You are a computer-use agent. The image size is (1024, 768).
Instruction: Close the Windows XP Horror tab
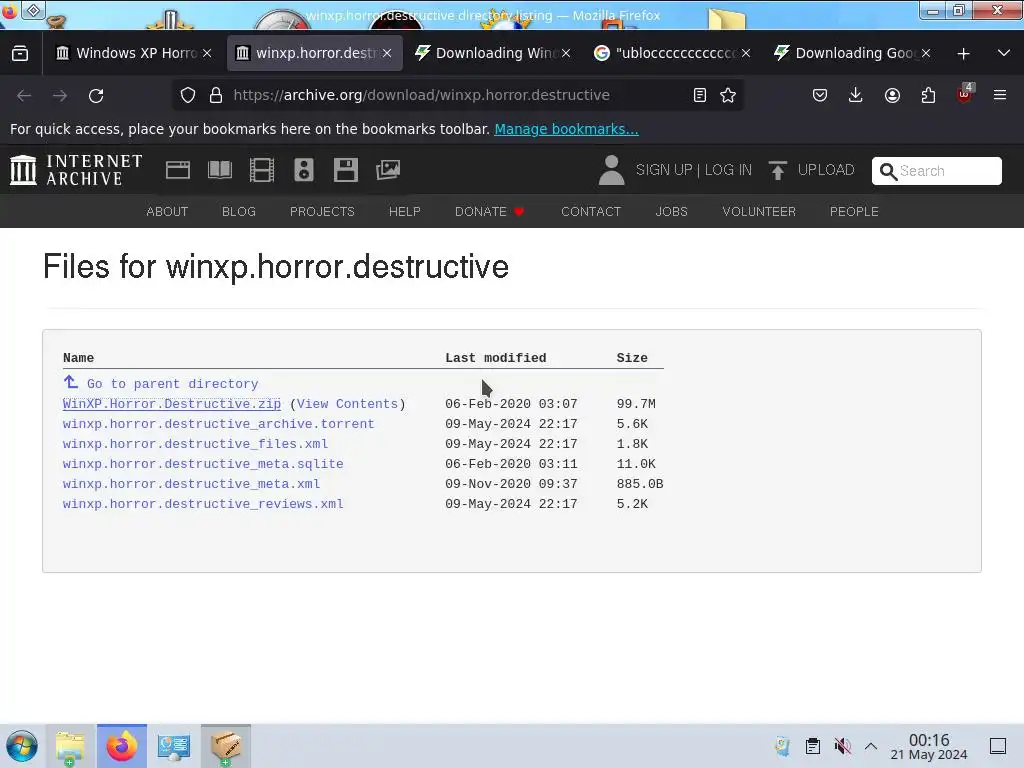(207, 53)
